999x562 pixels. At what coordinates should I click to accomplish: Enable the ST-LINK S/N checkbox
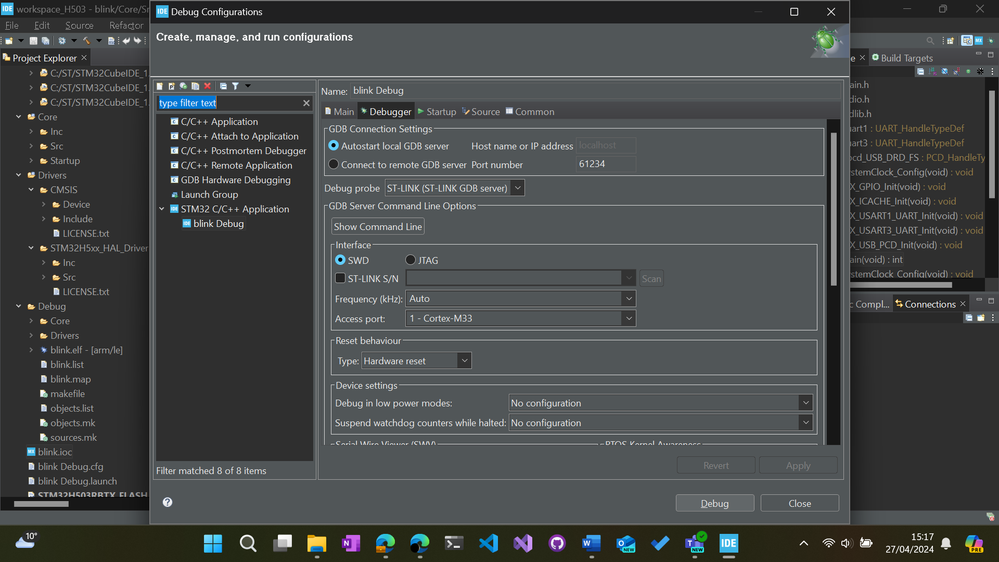point(340,278)
